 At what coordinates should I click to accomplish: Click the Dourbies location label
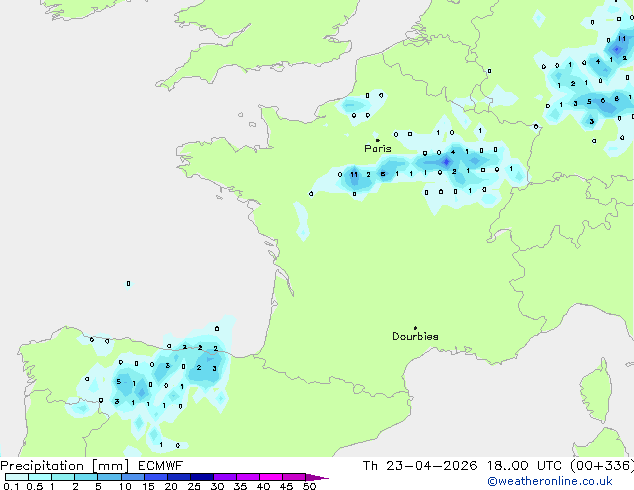(415, 336)
